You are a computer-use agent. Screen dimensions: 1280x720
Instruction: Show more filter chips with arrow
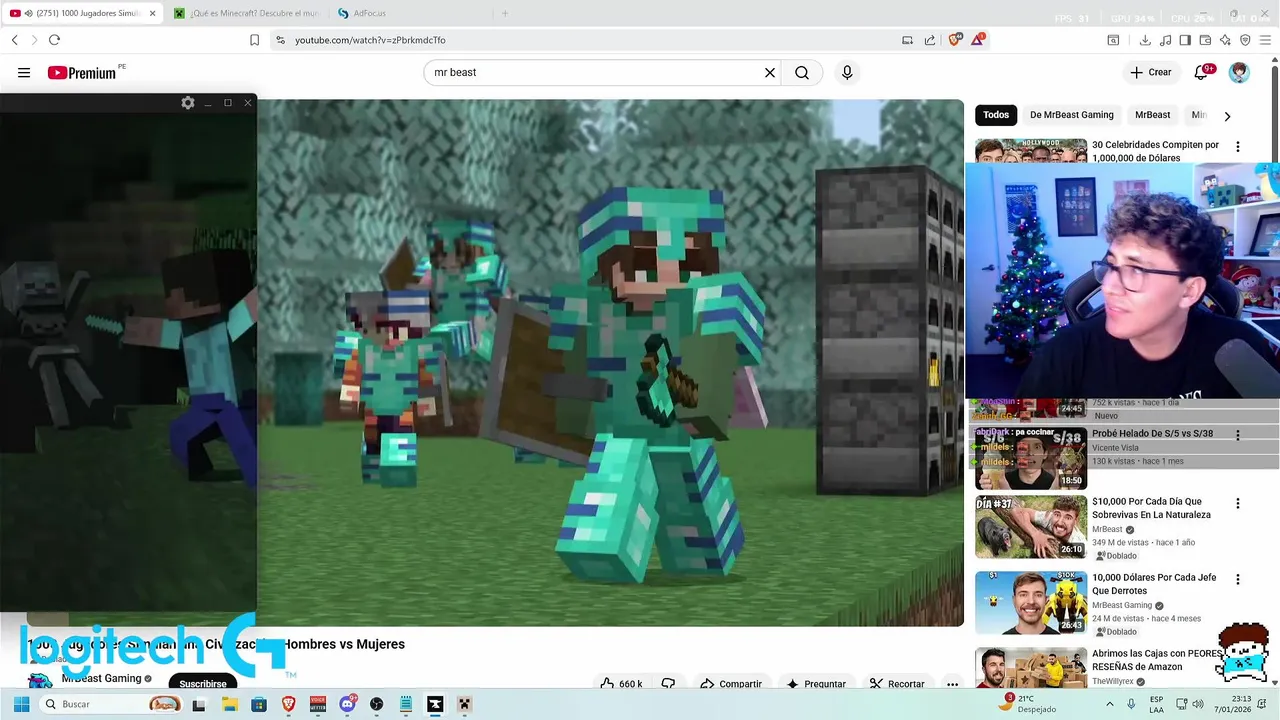point(1227,116)
